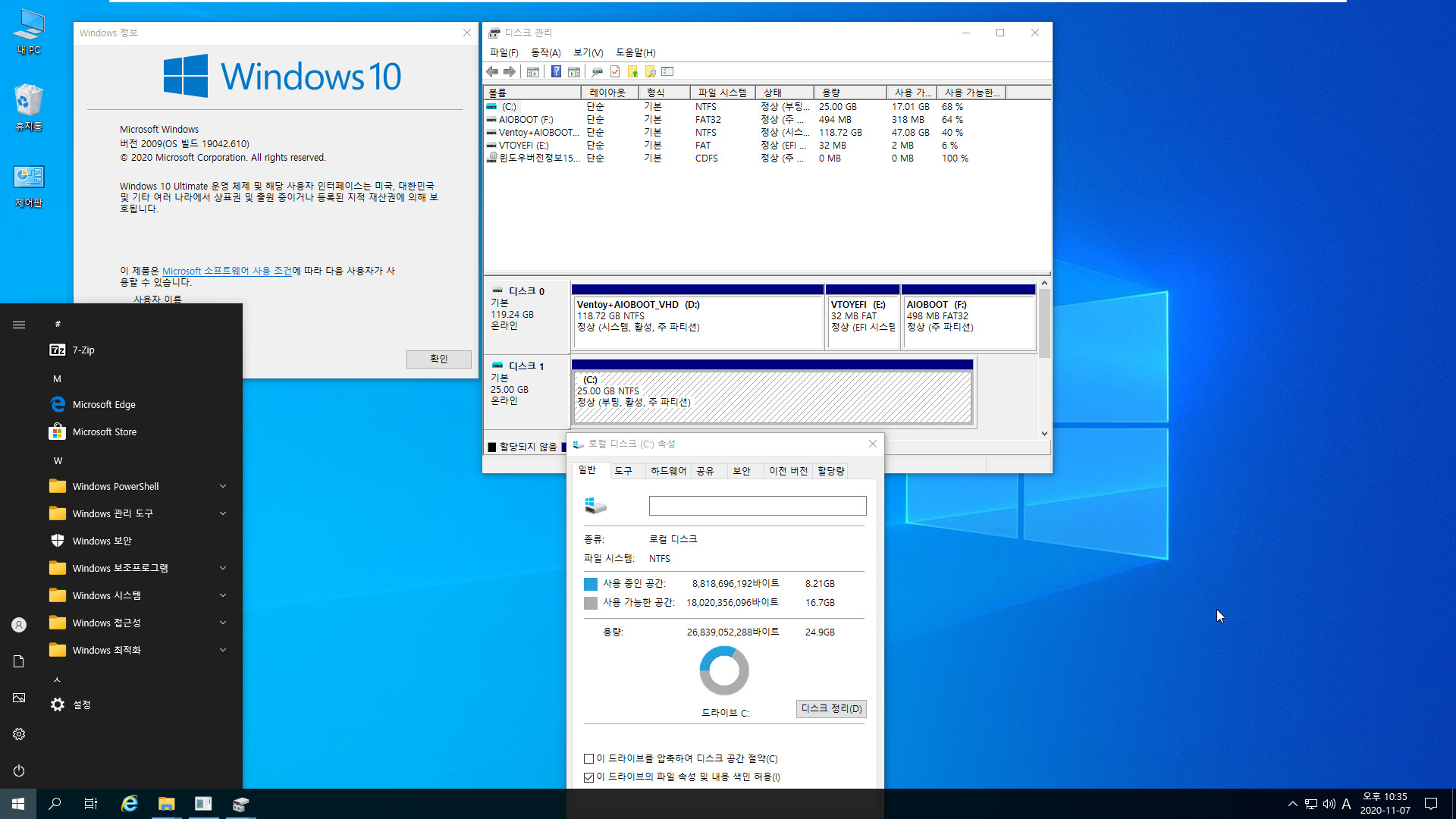Open Microsoft 소프트웨어 사용 조건 link
The image size is (1456, 819).
click(227, 271)
